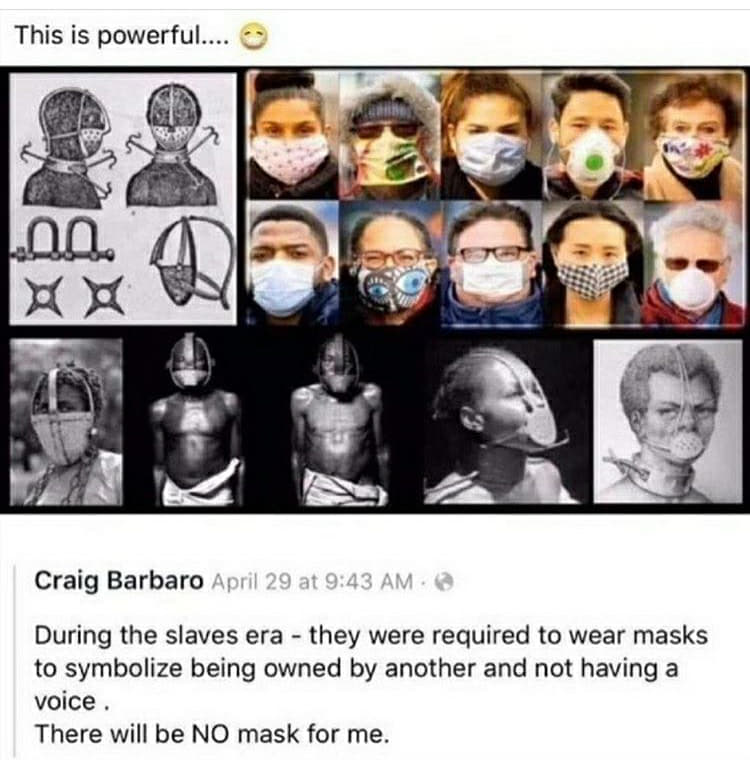This screenshot has height=760, width=750.
Task: Select the eyeglasses photo with white surgical mask
Action: (492, 263)
